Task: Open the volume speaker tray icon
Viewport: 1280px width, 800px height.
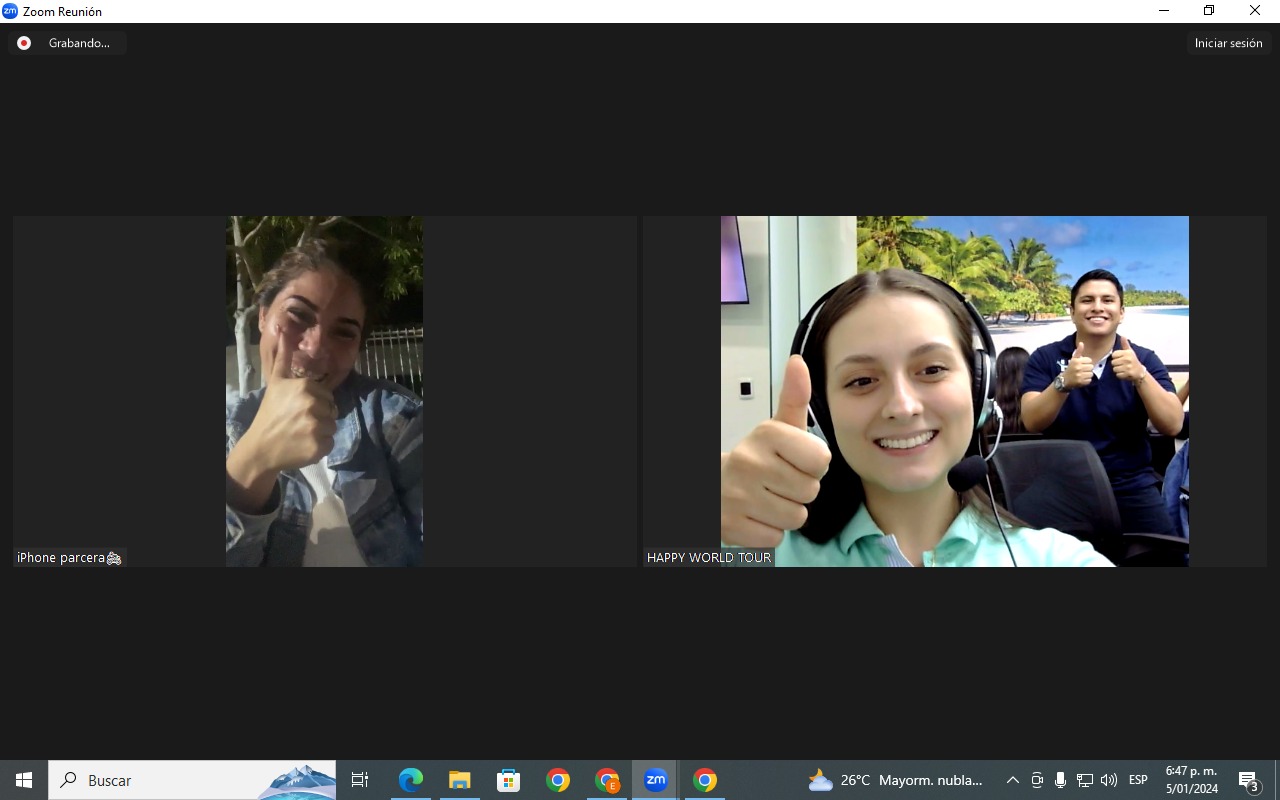Action: tap(1108, 780)
